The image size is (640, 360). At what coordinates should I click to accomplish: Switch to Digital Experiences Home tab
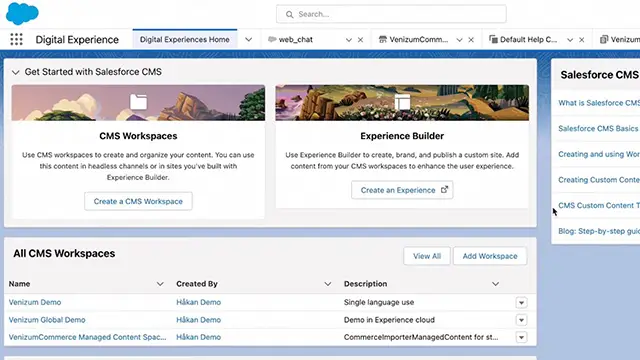click(x=184, y=40)
